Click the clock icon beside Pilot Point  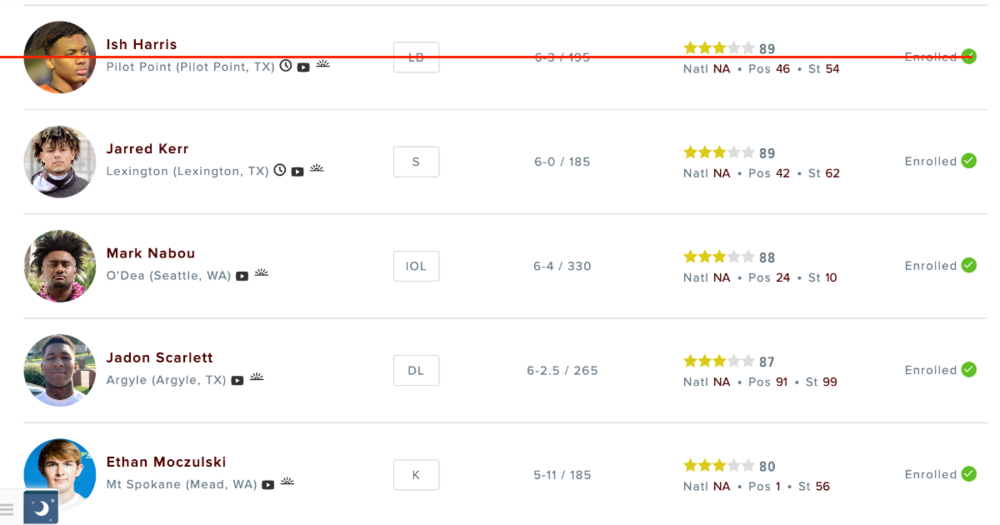click(286, 66)
